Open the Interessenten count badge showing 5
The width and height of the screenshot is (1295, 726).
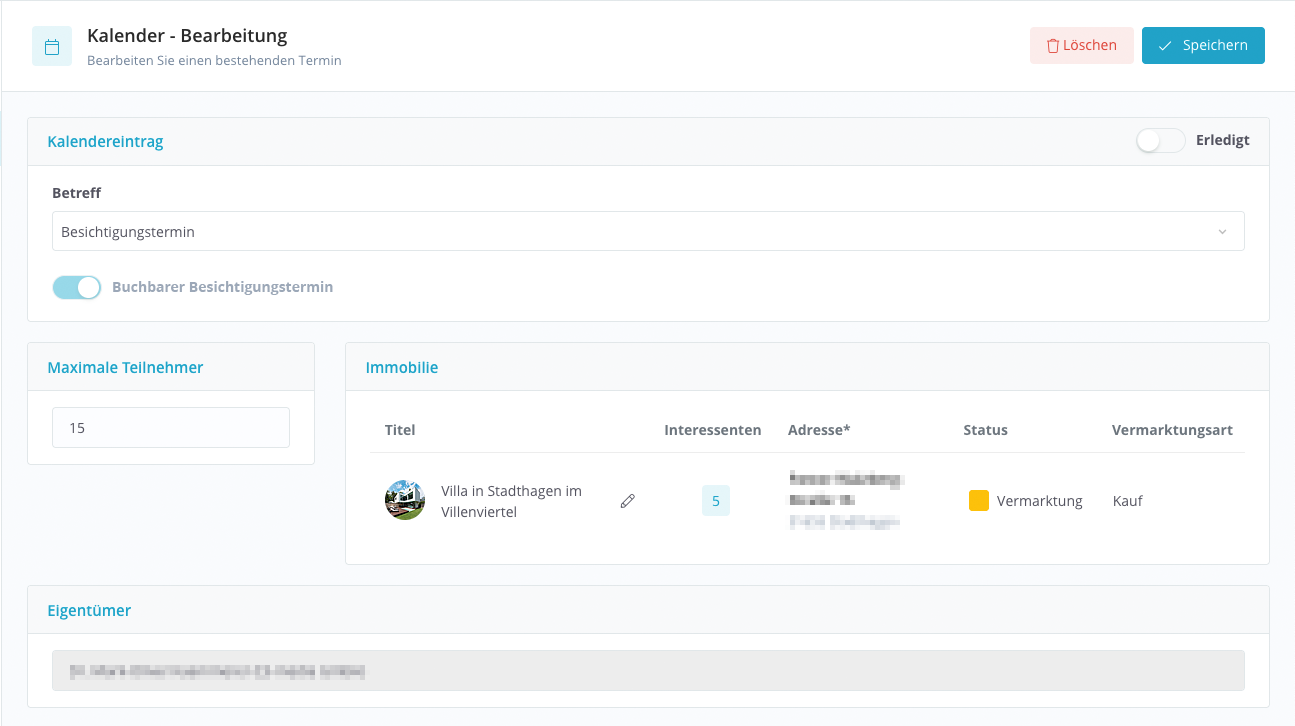[715, 501]
